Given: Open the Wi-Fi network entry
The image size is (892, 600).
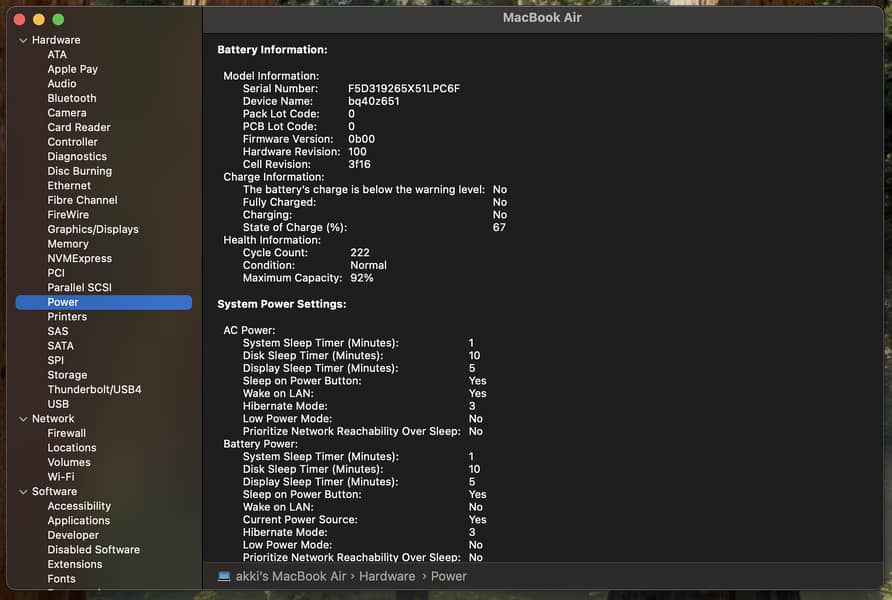Looking at the screenshot, I should tap(61, 477).
